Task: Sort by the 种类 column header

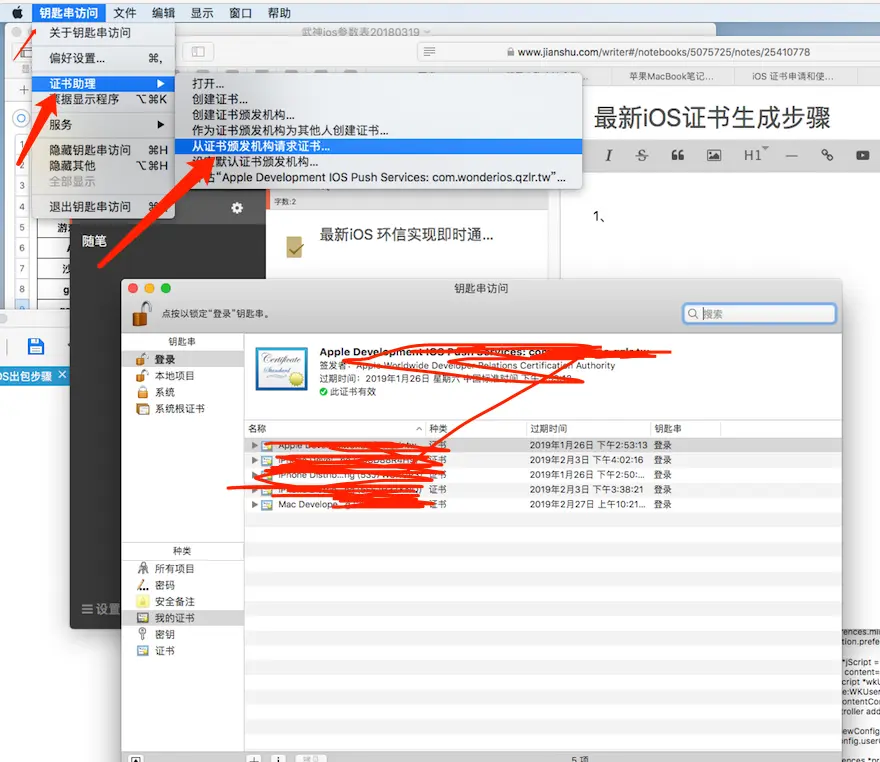Action: click(475, 429)
